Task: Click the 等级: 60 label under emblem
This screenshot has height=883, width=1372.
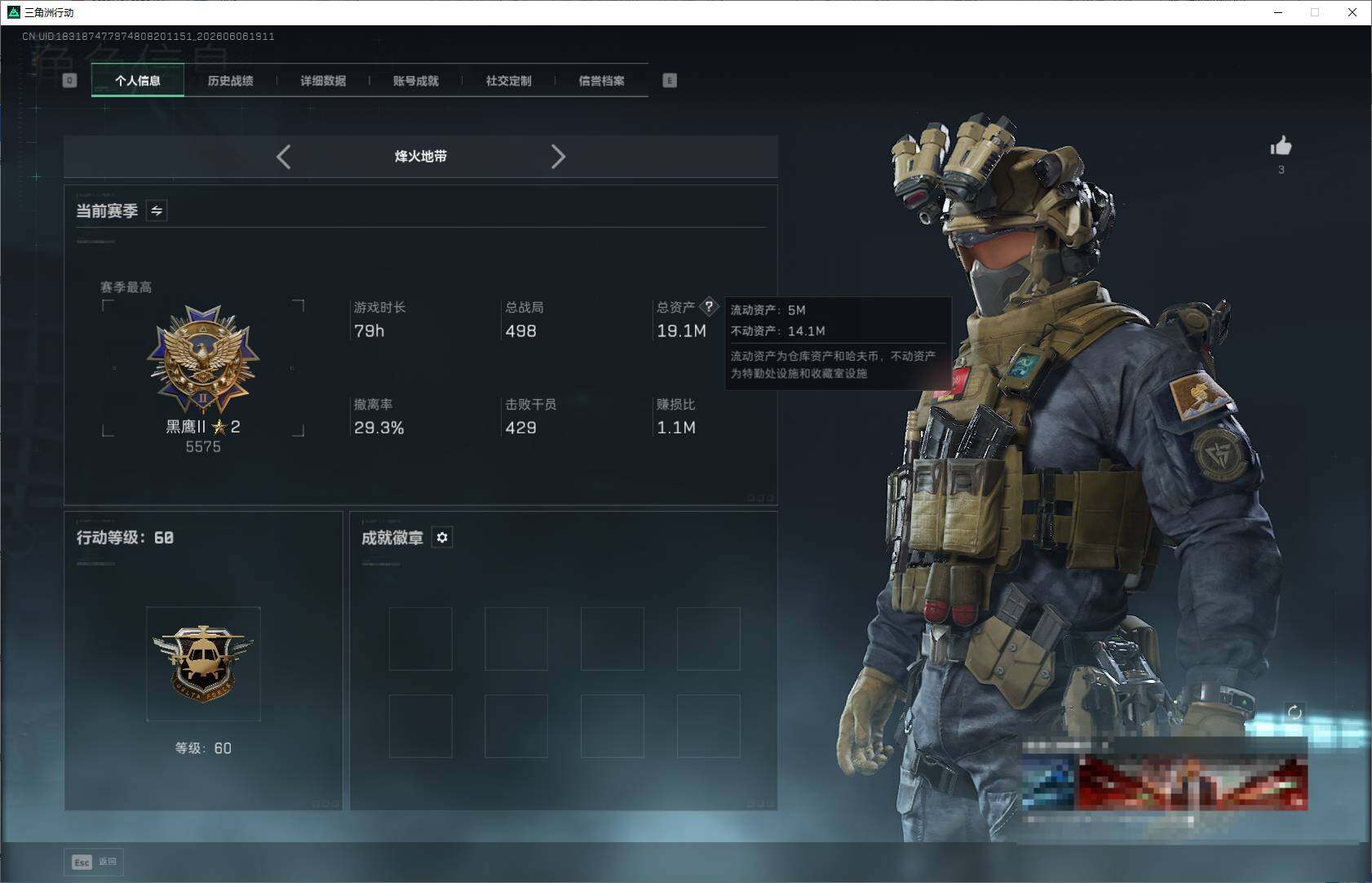Action: point(203,748)
